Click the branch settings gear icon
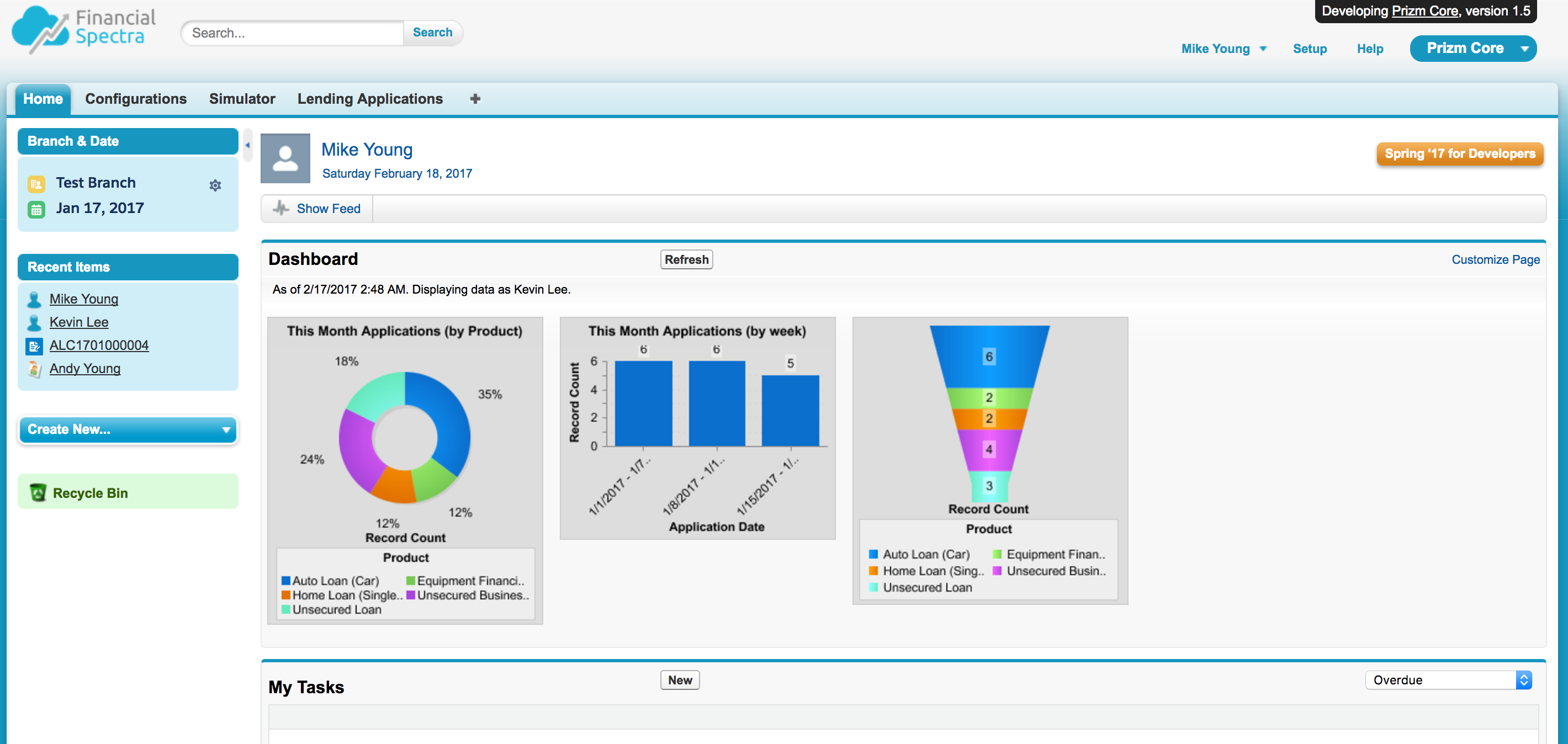Viewport: 1568px width, 744px height. [215, 185]
